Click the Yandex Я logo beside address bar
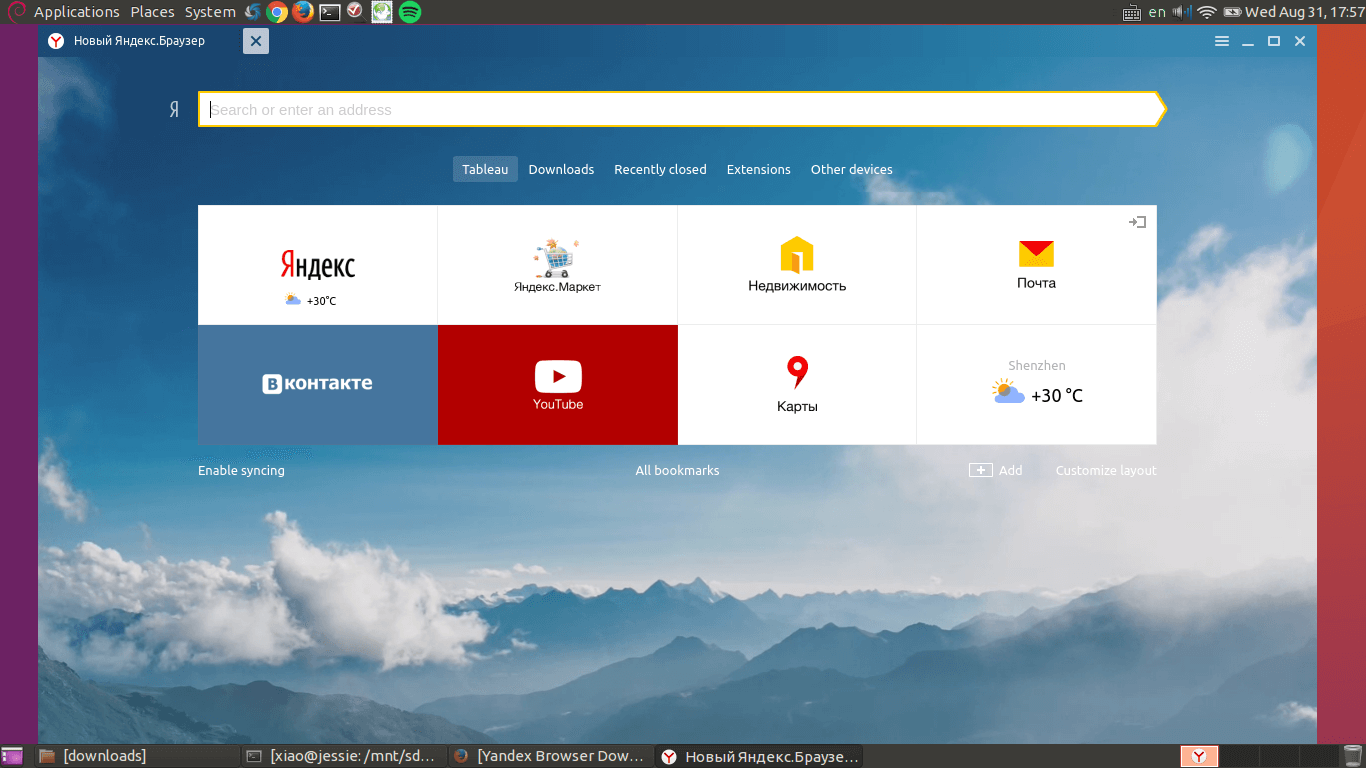The height and width of the screenshot is (768, 1366). [x=174, y=110]
